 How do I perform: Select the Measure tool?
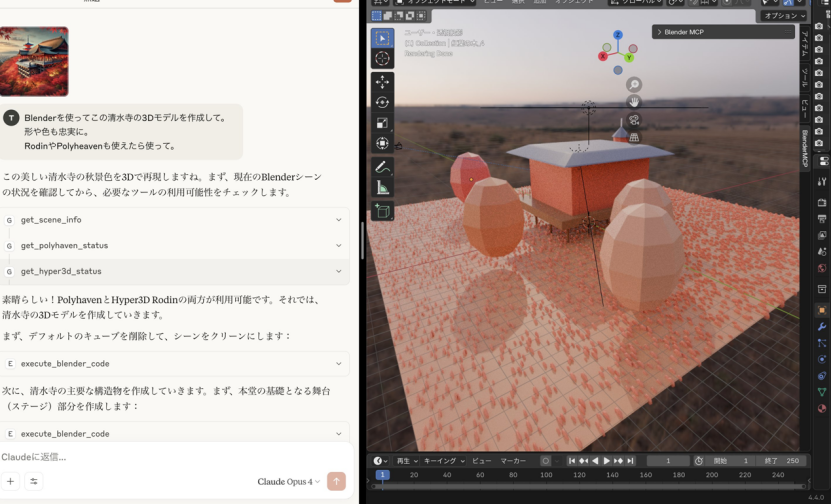[382, 187]
